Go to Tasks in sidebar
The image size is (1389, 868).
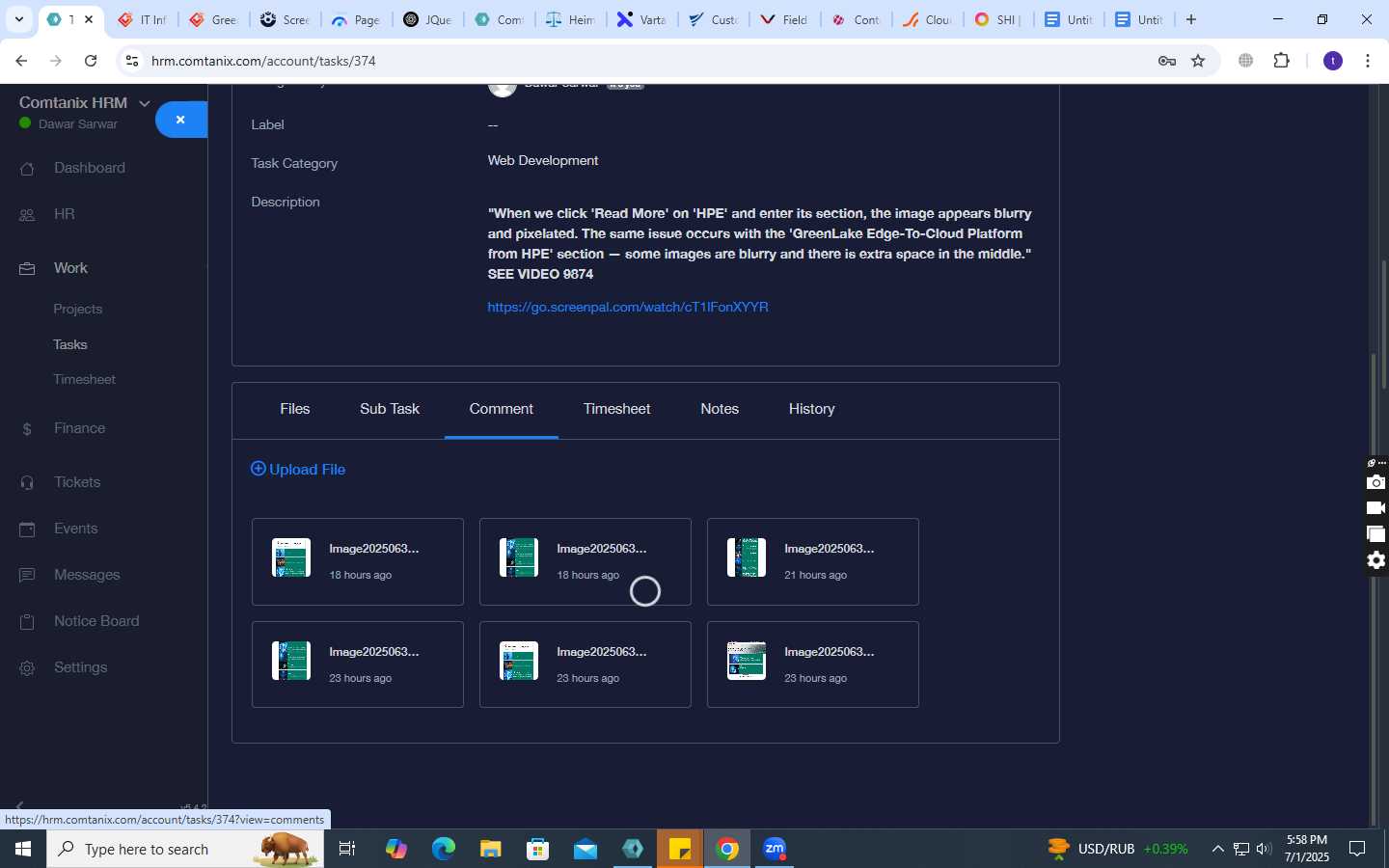(x=69, y=344)
